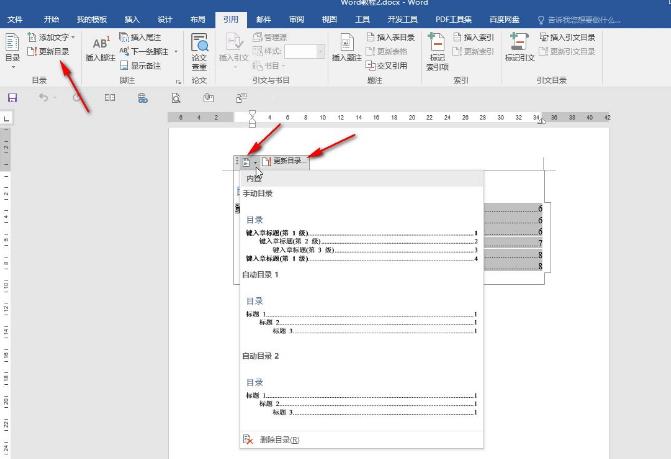Switch to the 邮件 tab
The image size is (671, 459).
coord(264,20)
